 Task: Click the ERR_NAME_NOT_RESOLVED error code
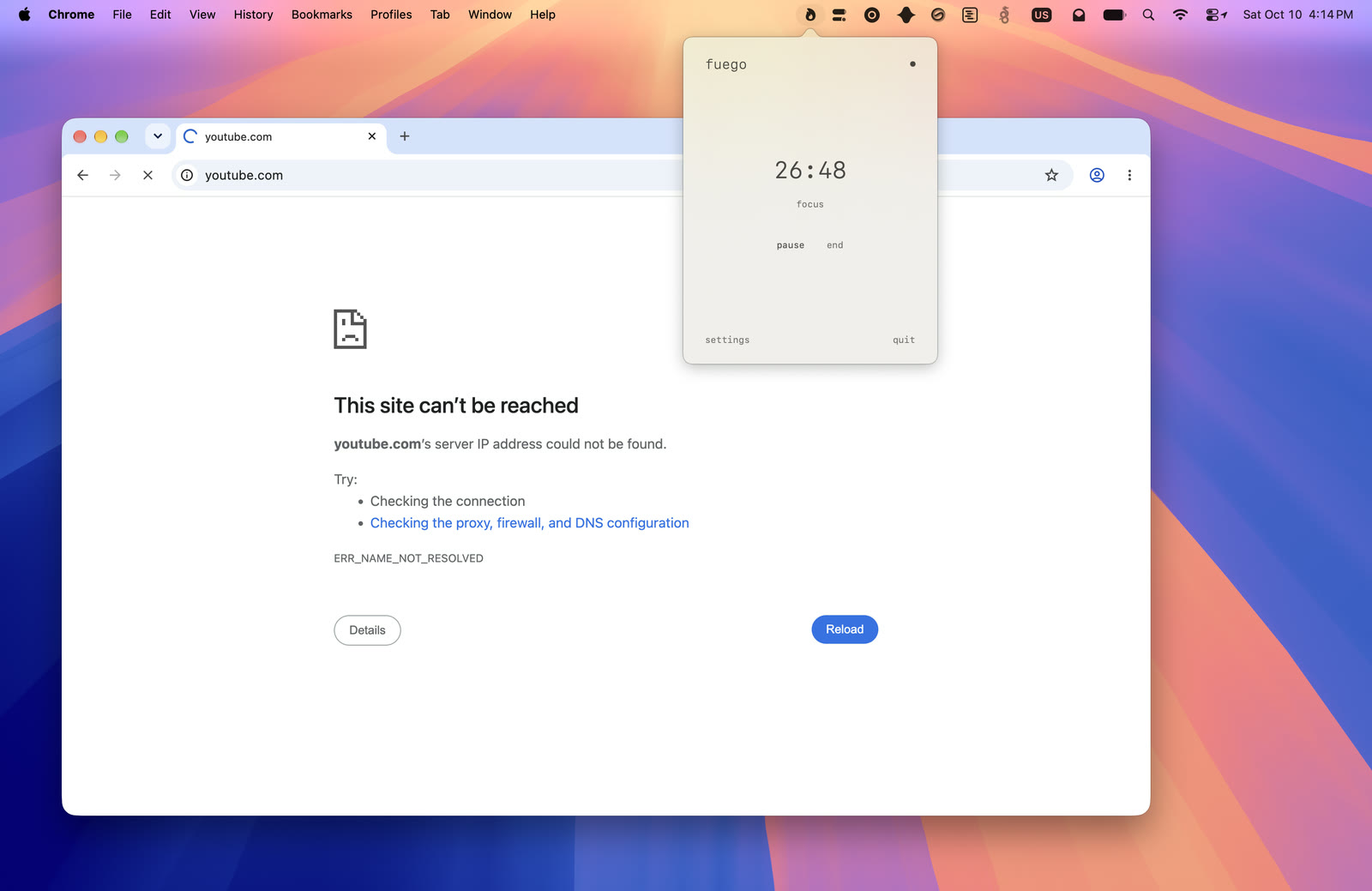pos(408,558)
